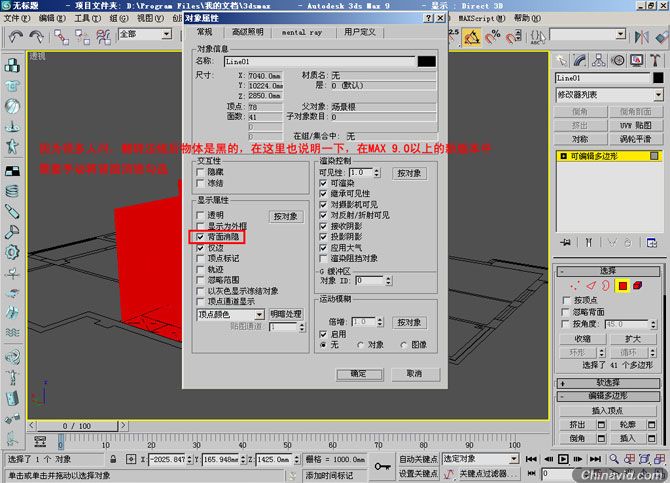Check the 隐藏 checkbox under 交互性
The image size is (670, 483).
tap(200, 172)
